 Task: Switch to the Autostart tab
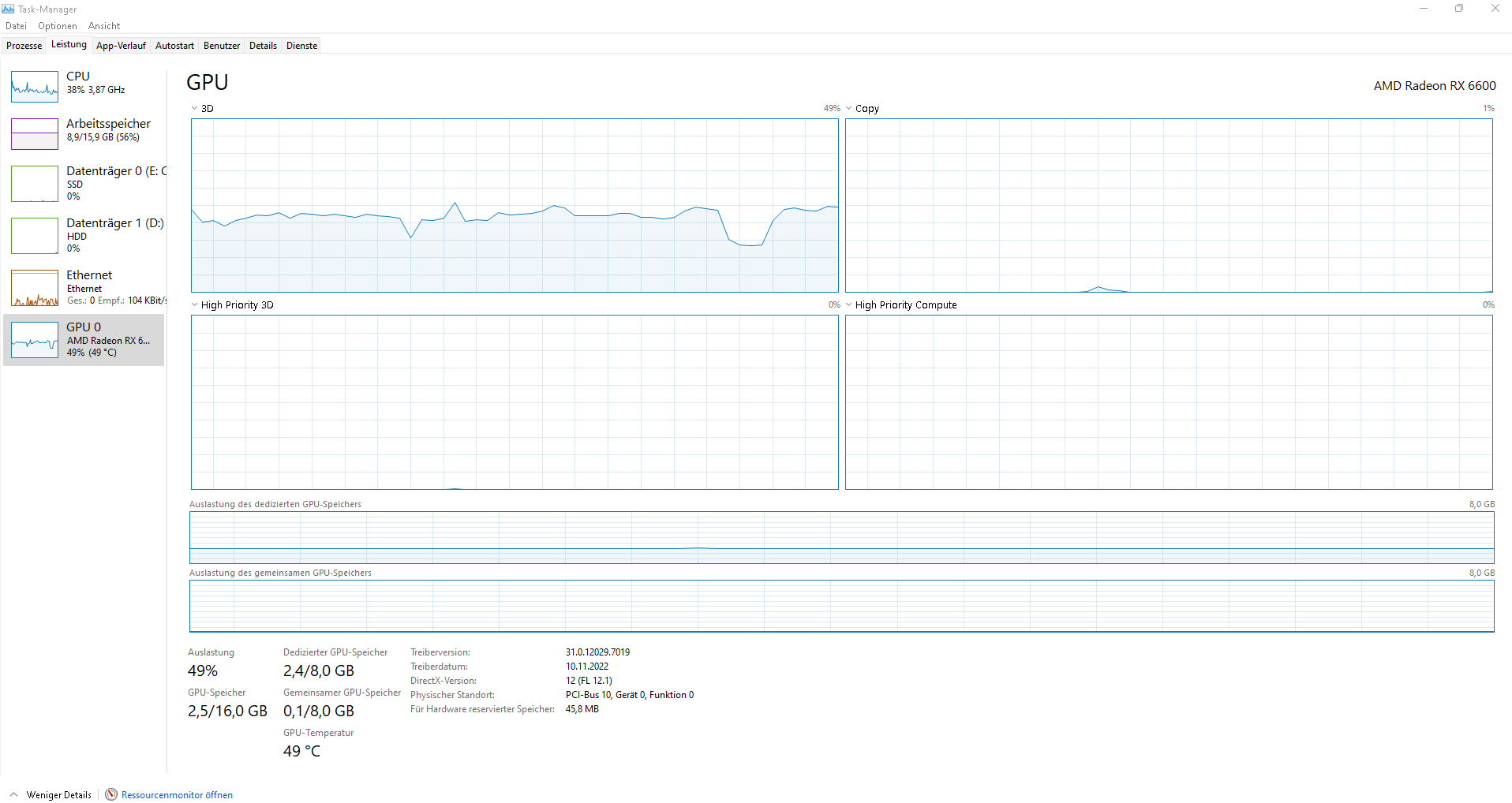[174, 46]
